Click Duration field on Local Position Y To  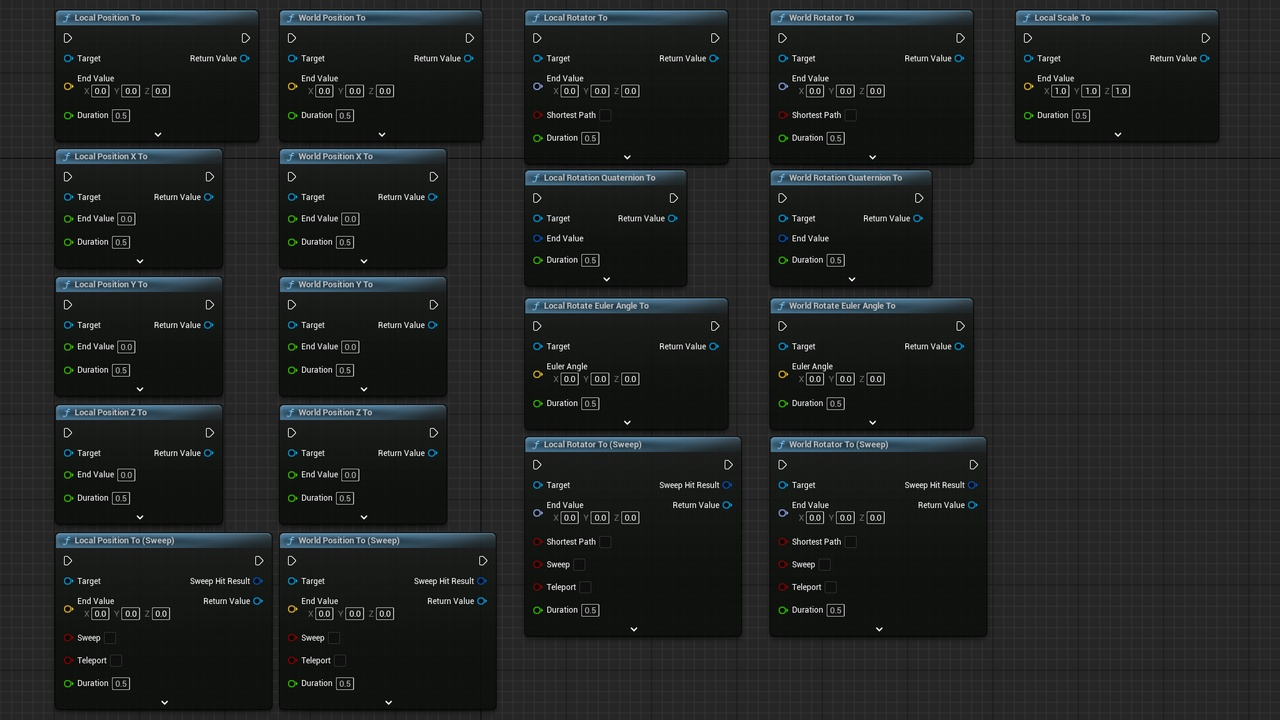coord(121,370)
